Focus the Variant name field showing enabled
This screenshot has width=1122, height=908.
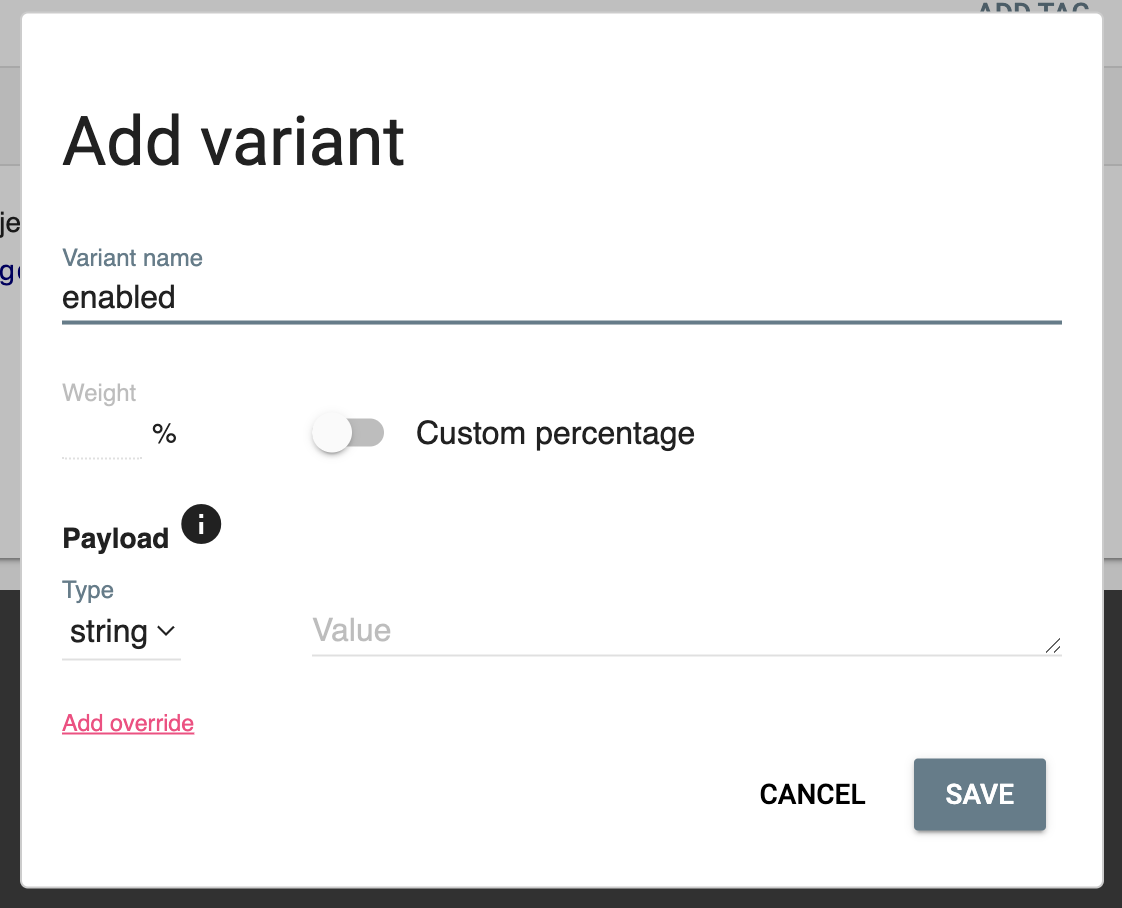coord(400,297)
